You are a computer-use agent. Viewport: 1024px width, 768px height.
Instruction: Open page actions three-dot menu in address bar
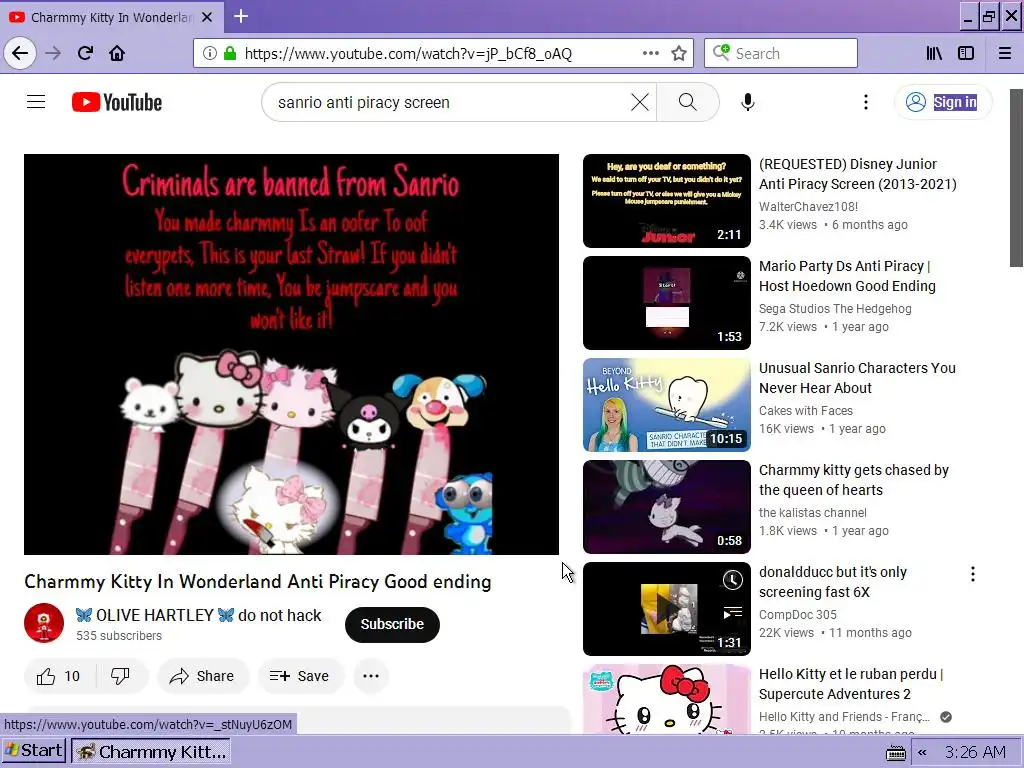tap(650, 54)
